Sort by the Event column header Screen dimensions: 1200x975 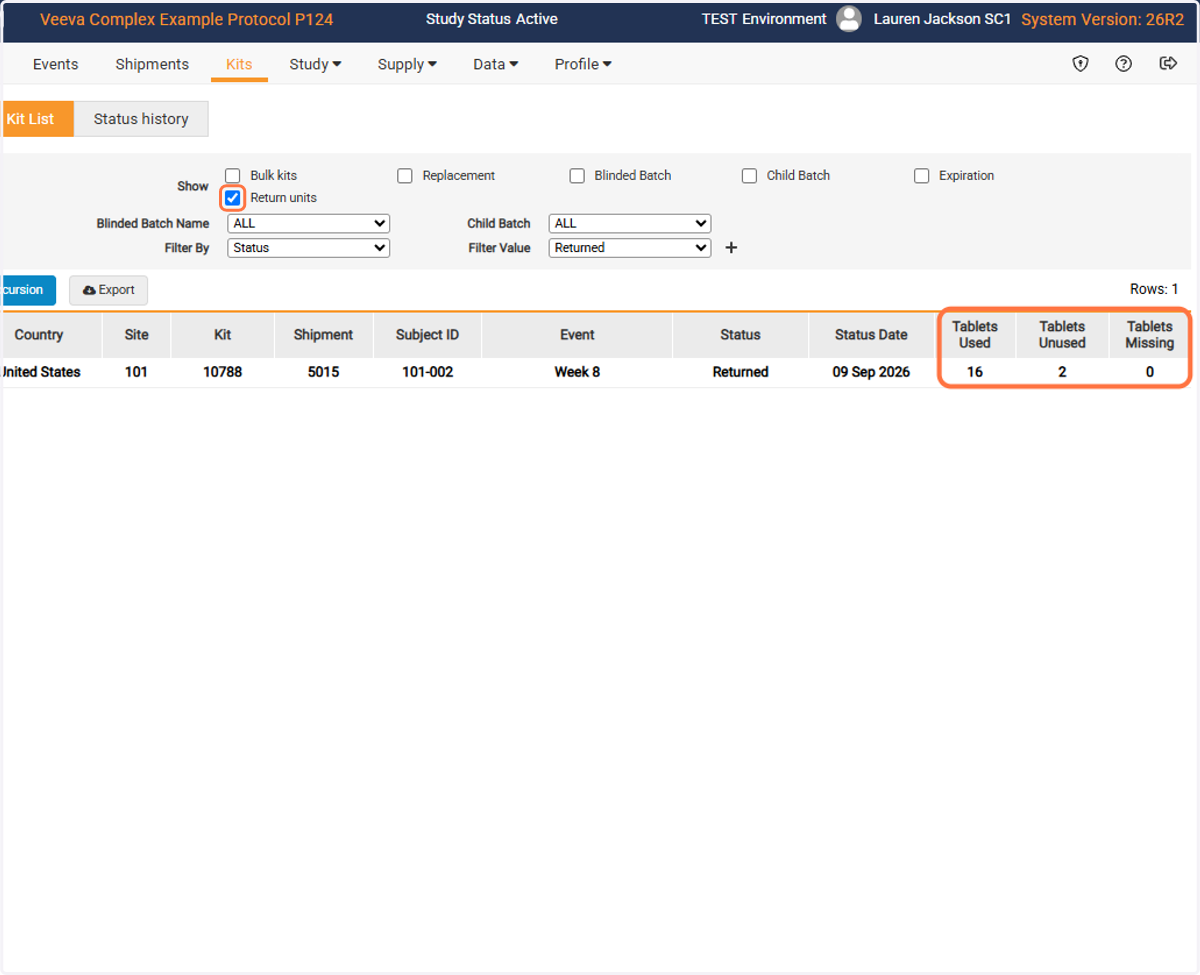pyautogui.click(x=577, y=335)
